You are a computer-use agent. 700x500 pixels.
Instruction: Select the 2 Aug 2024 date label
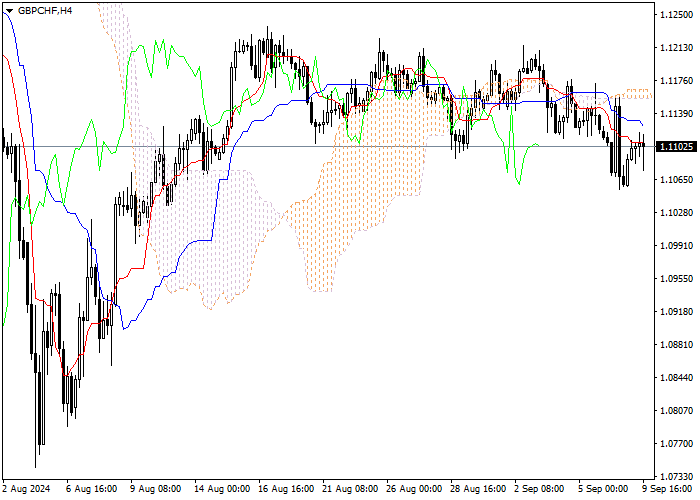26,489
